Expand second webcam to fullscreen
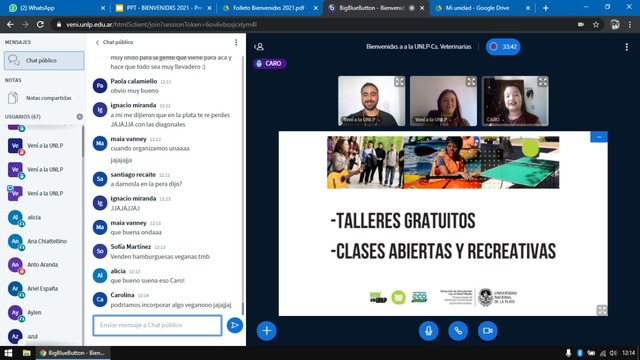The image size is (640, 360). [471, 82]
